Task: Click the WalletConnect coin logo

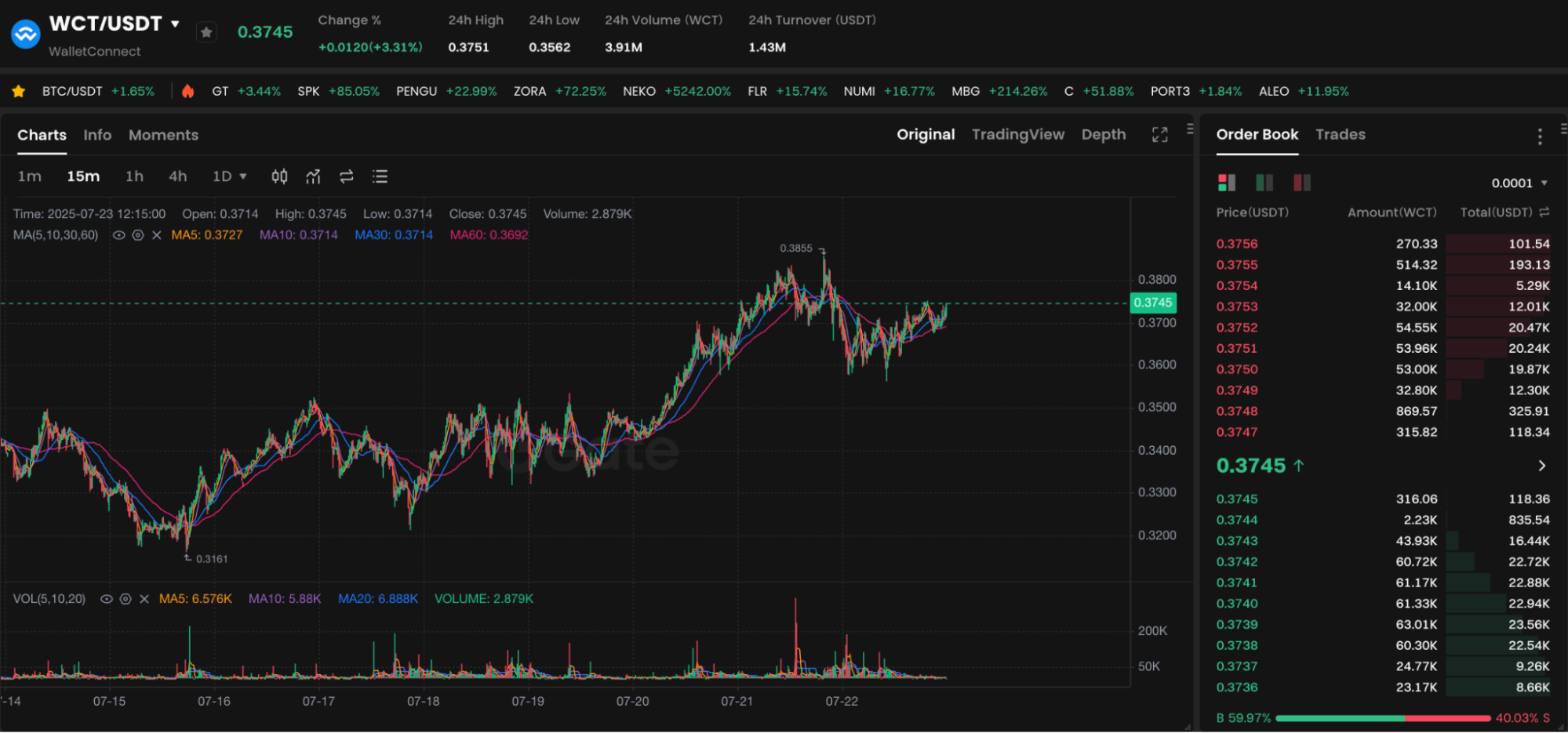Action: 26,34
